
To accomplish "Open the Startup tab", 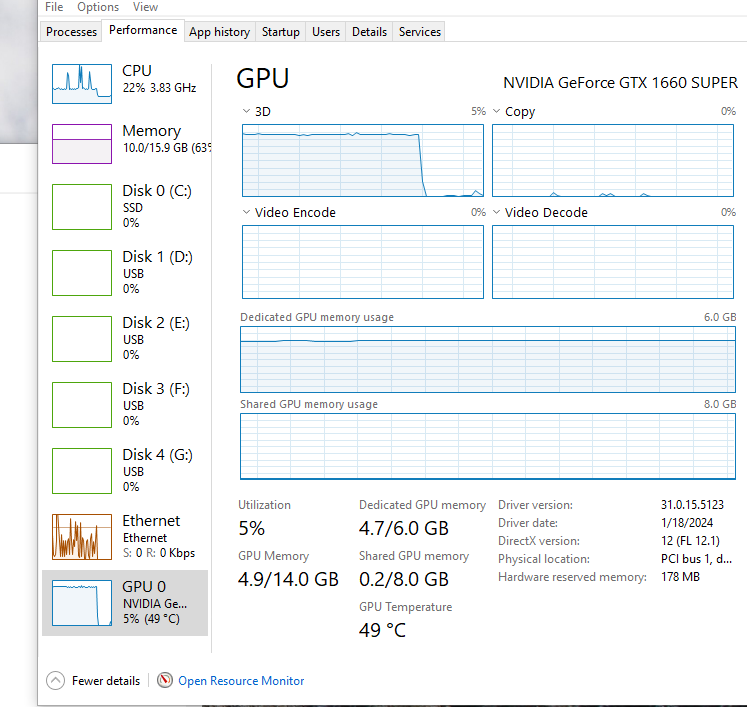I will tap(281, 31).
